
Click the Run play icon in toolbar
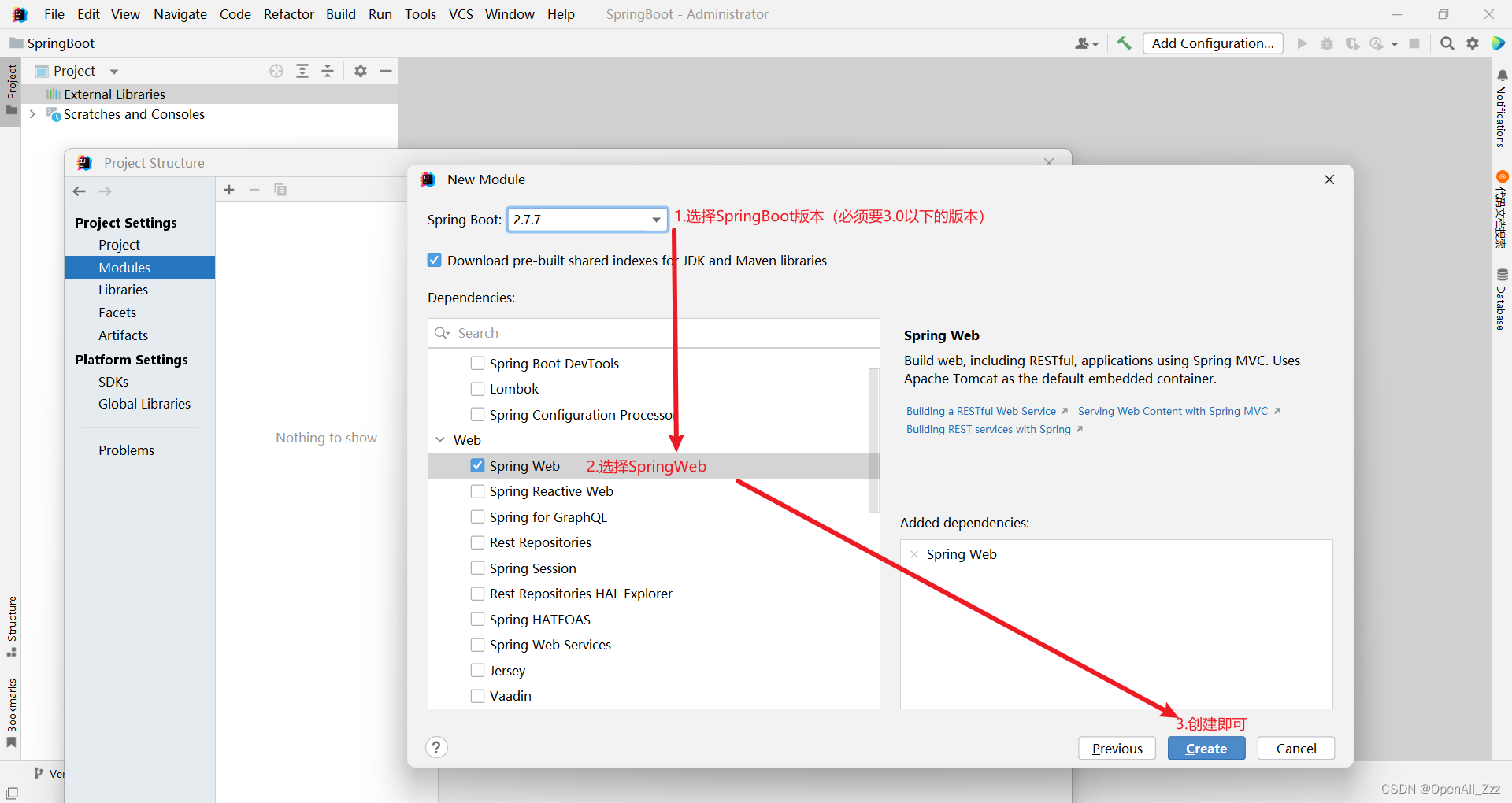point(1302,43)
